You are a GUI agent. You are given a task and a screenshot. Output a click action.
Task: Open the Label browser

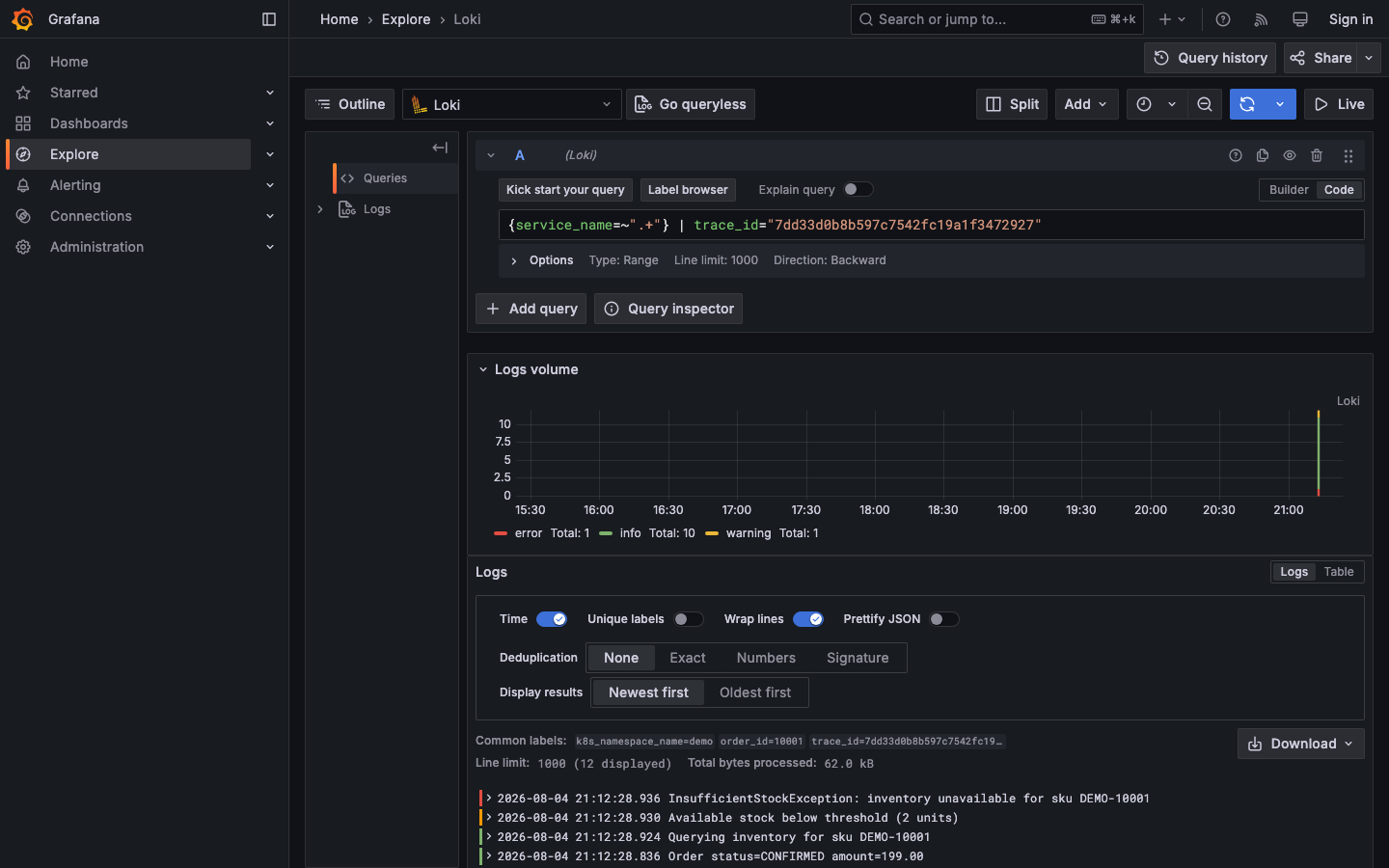688,190
